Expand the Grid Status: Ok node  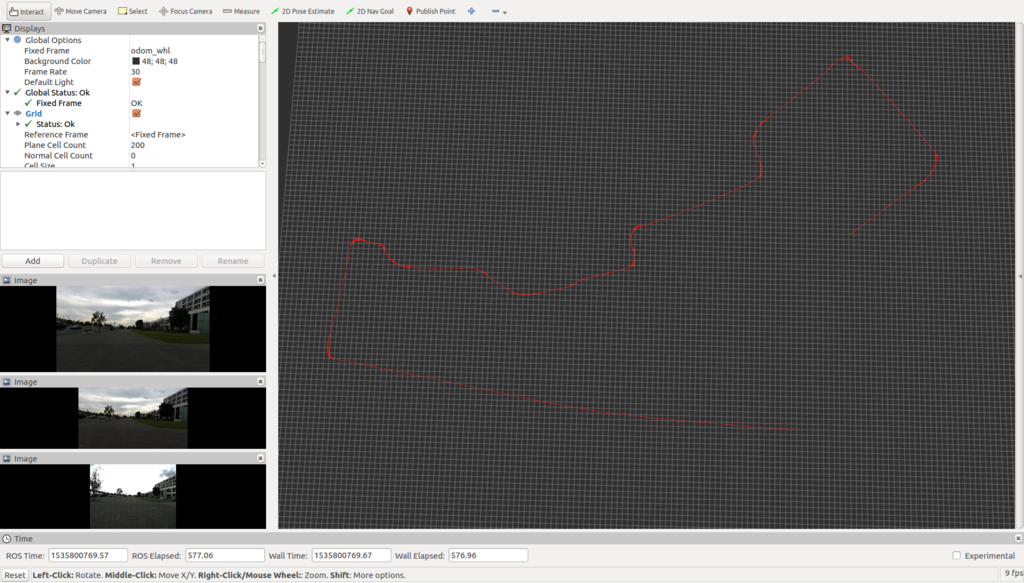18,123
